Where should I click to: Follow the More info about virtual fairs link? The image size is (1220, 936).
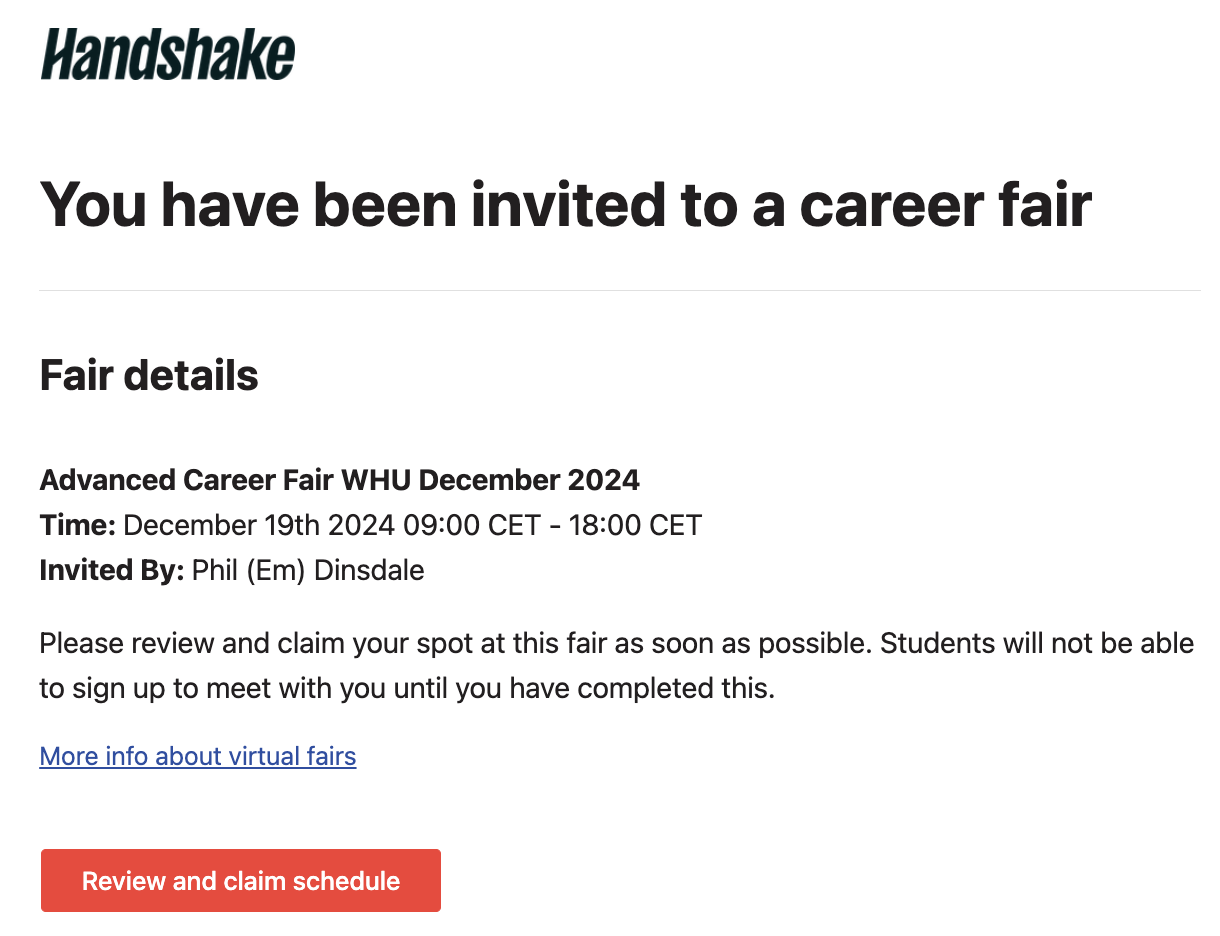(x=198, y=756)
